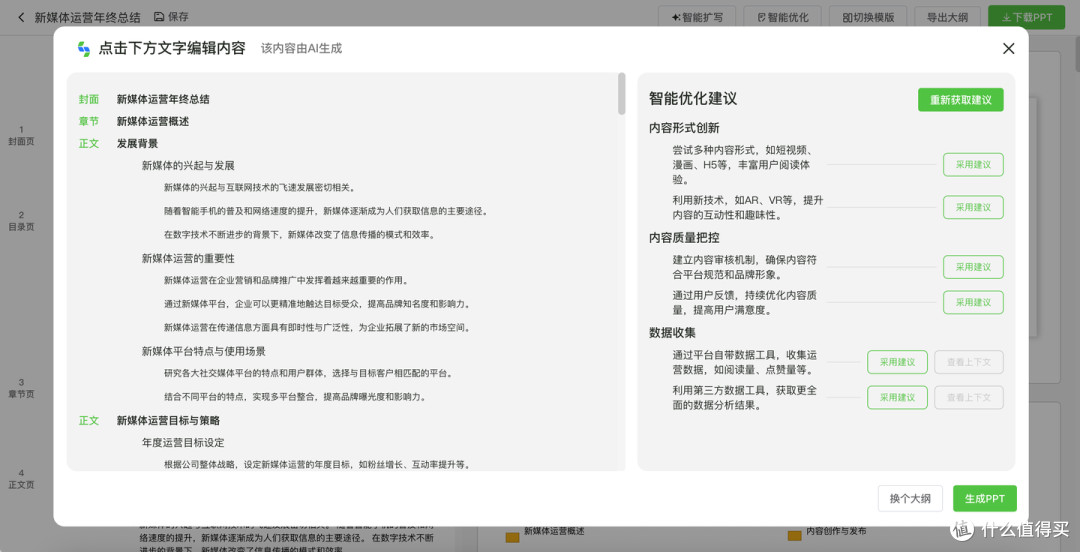Edit subheading 年度运营目标设定
Image resolution: width=1080 pixels, height=552 pixels.
pos(183,442)
